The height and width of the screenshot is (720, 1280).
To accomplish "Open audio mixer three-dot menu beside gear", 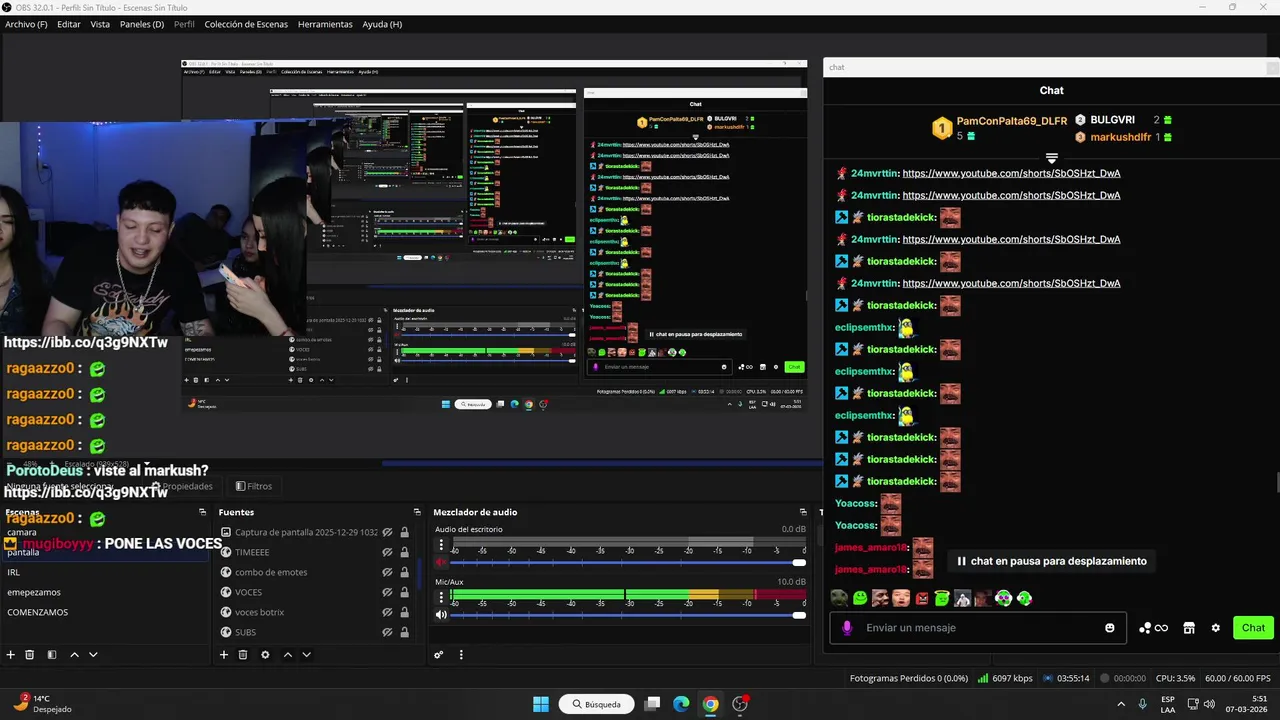I will (461, 655).
